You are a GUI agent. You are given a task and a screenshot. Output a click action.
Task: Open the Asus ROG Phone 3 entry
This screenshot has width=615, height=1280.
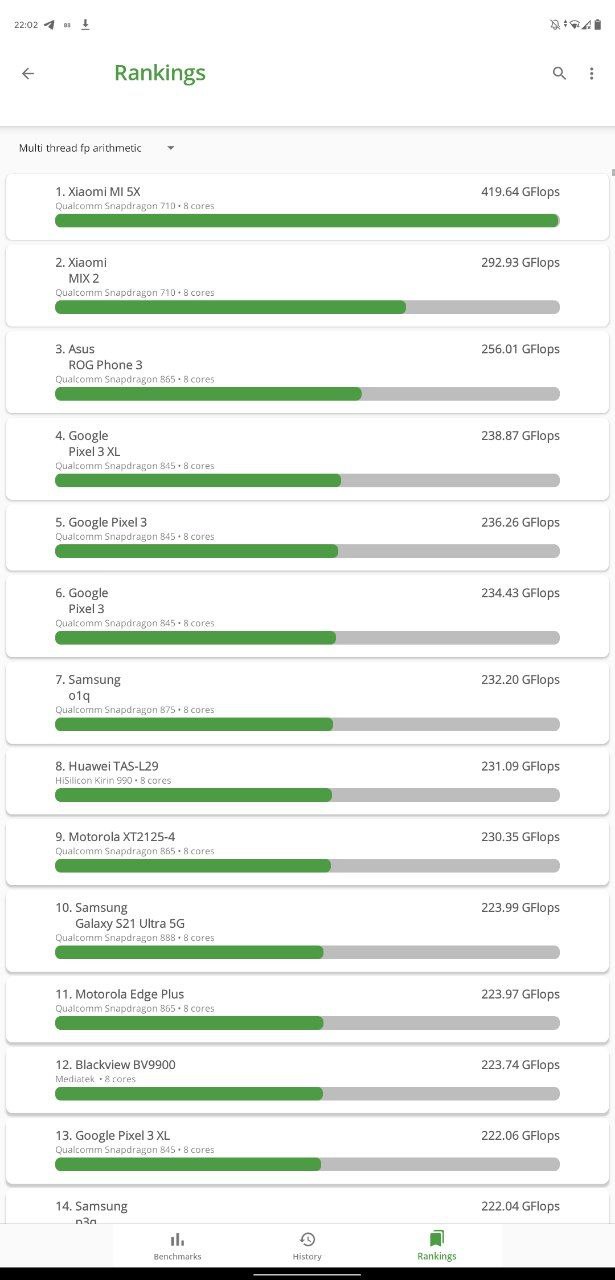pos(307,371)
